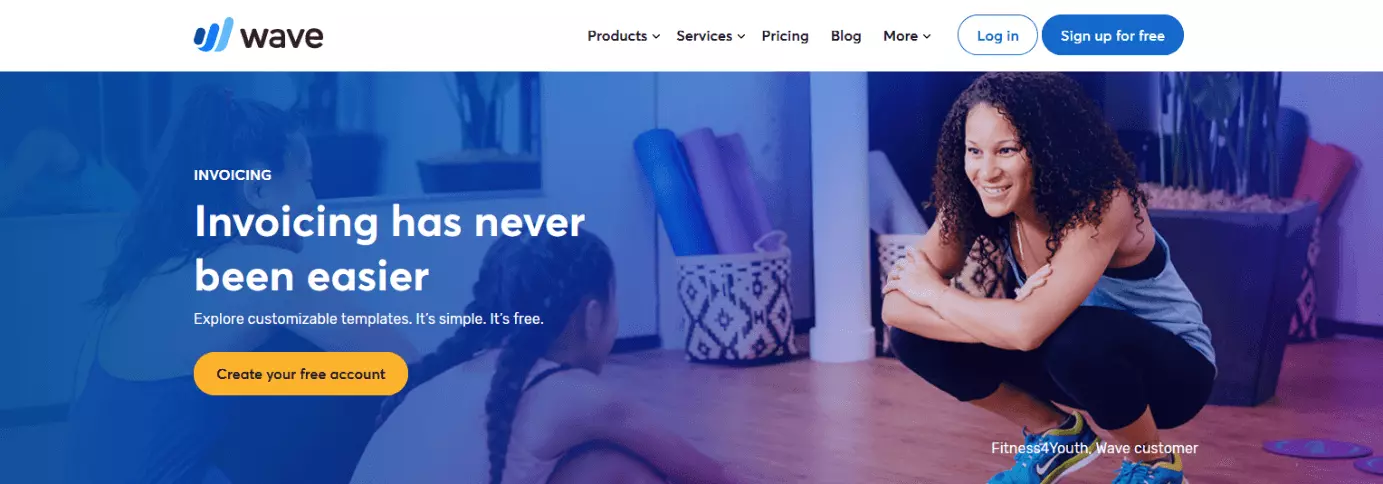Visit the Blog link
This screenshot has height=484, width=1383.
click(846, 36)
